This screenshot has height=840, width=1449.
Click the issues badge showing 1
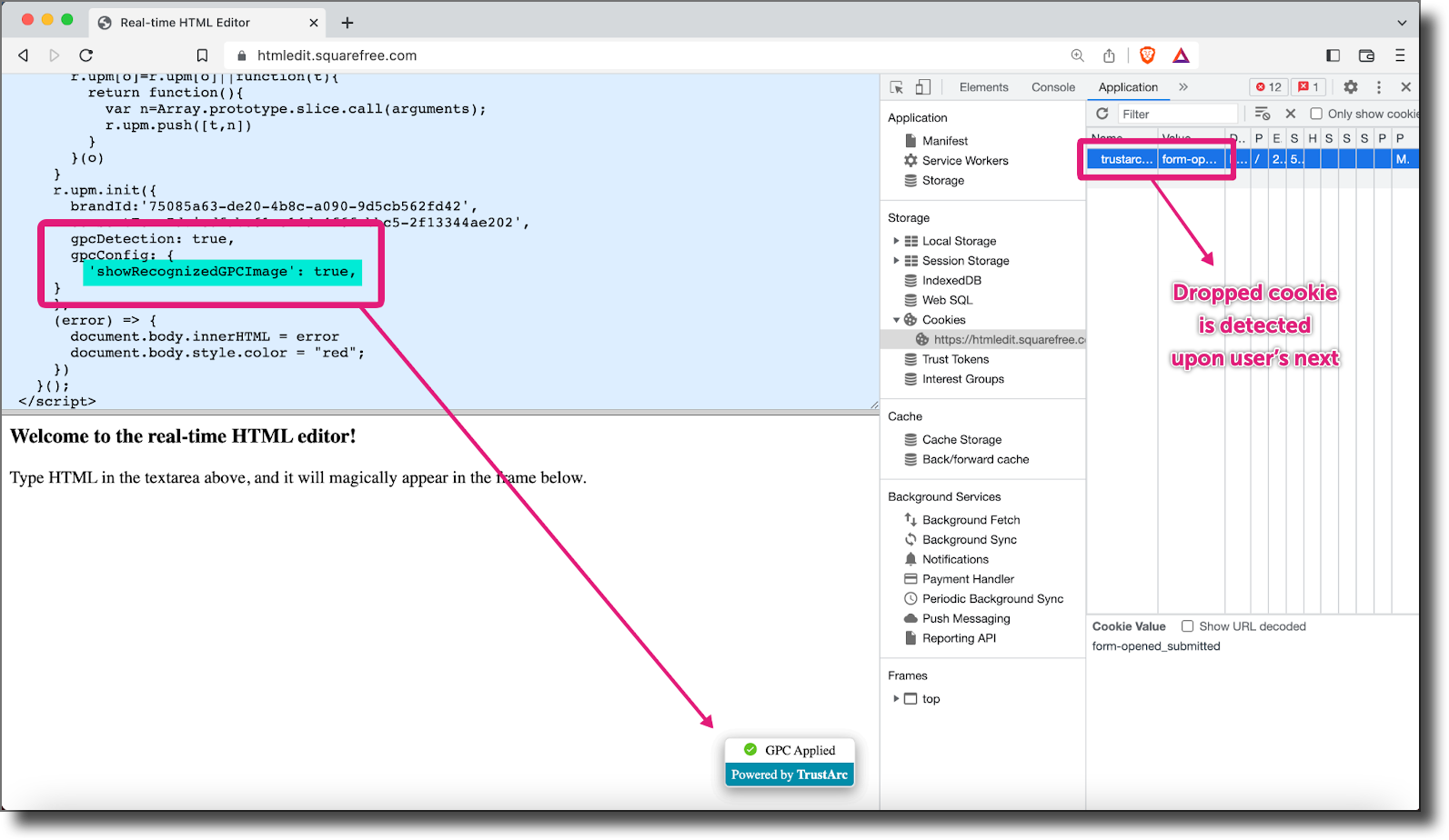coord(1309,87)
